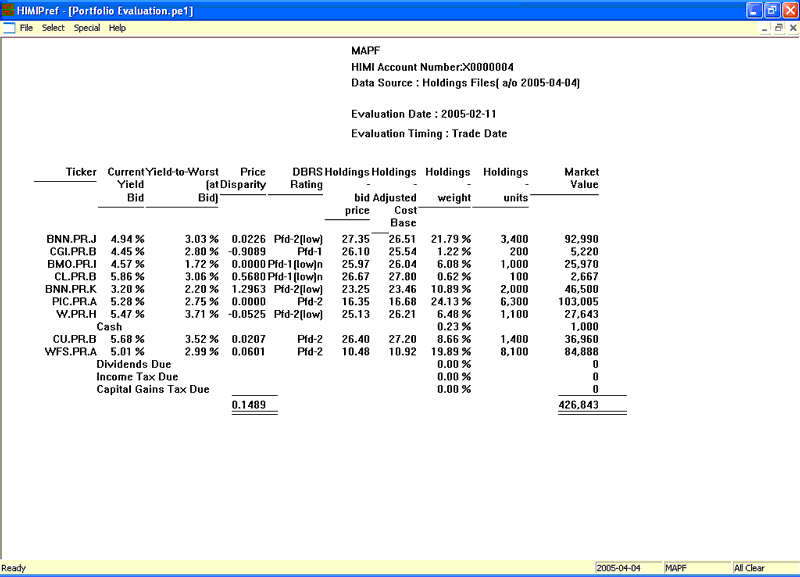Select ticker BNN.PR.K
This screenshot has height=577, width=800.
pyautogui.click(x=71, y=289)
